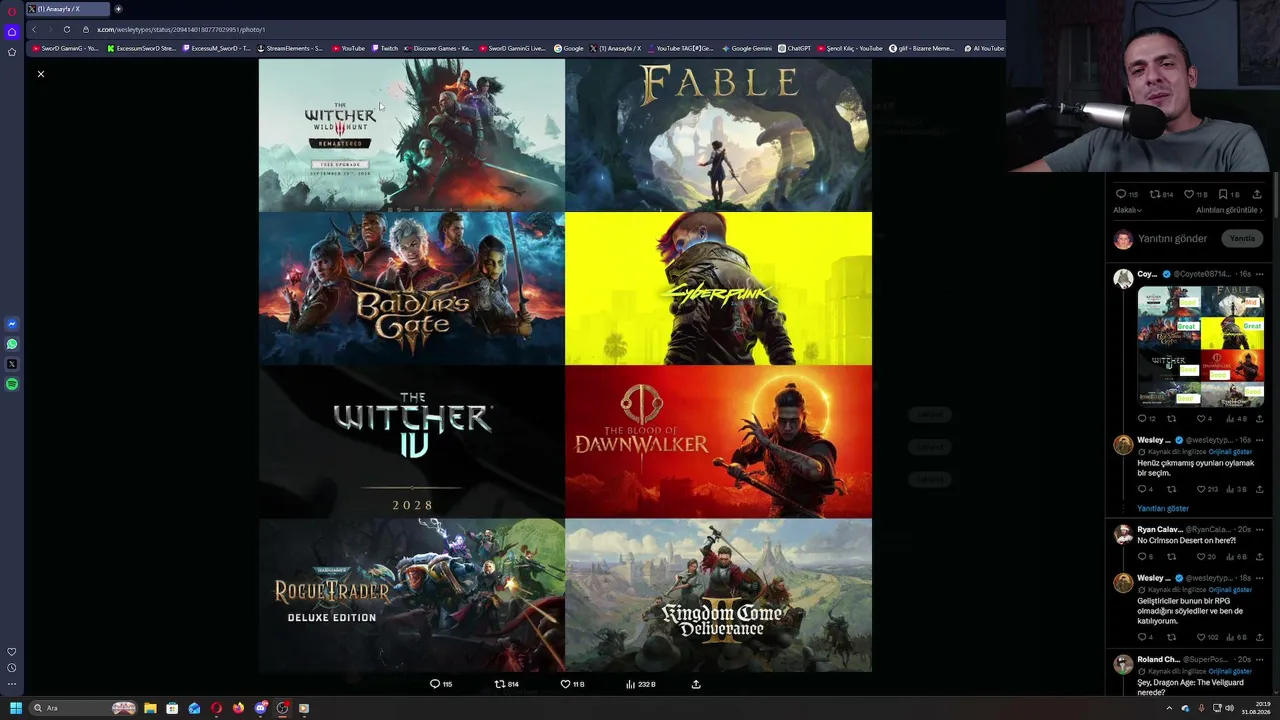The image size is (1280, 720).
Task: Click share icon atop the right panel
Action: pos(1257,194)
